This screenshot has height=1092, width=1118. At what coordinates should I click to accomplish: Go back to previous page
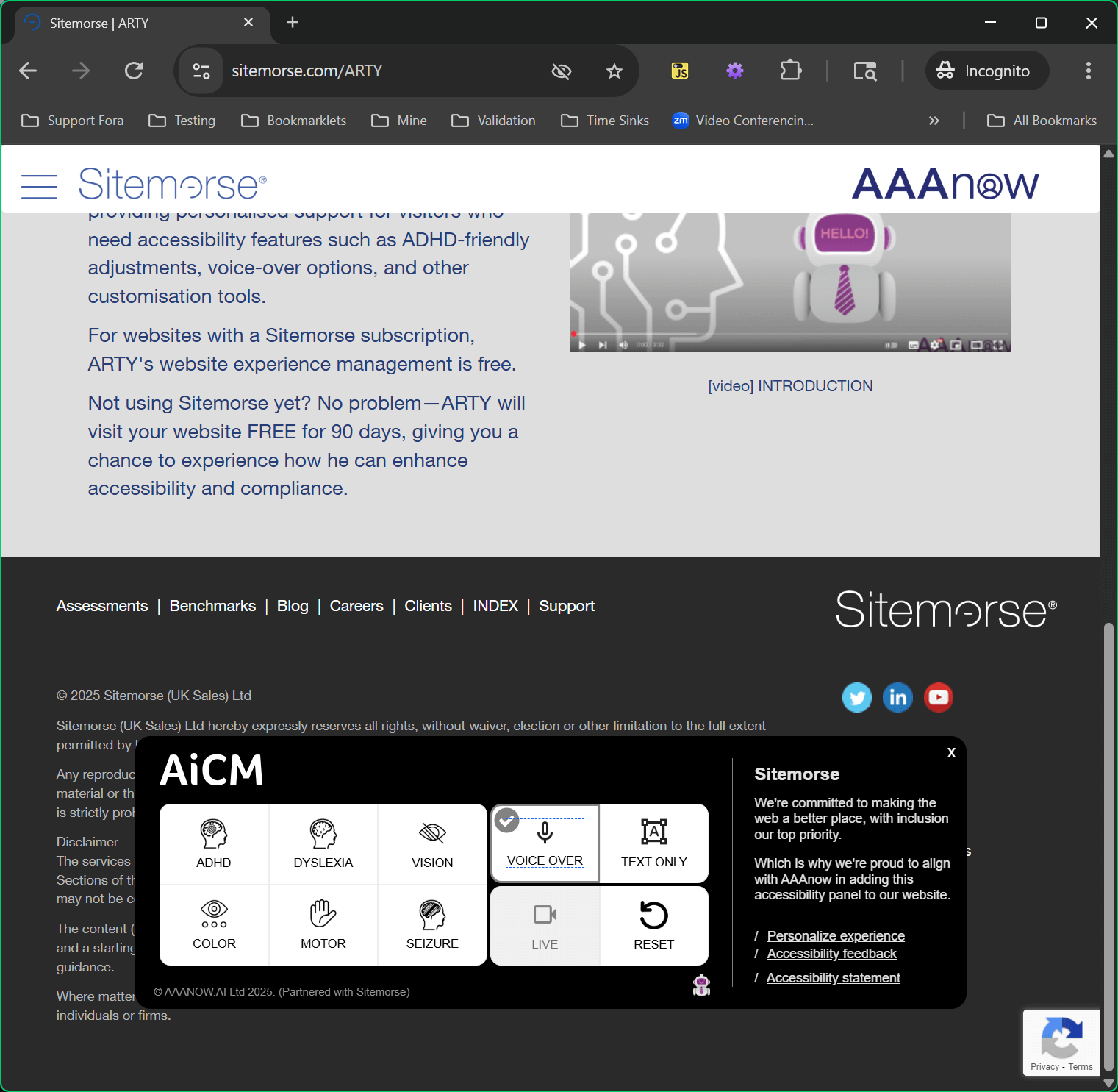point(28,71)
